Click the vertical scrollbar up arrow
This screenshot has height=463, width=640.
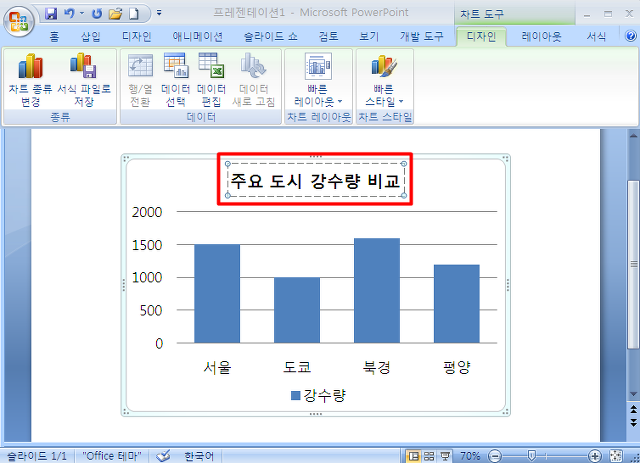[x=633, y=136]
